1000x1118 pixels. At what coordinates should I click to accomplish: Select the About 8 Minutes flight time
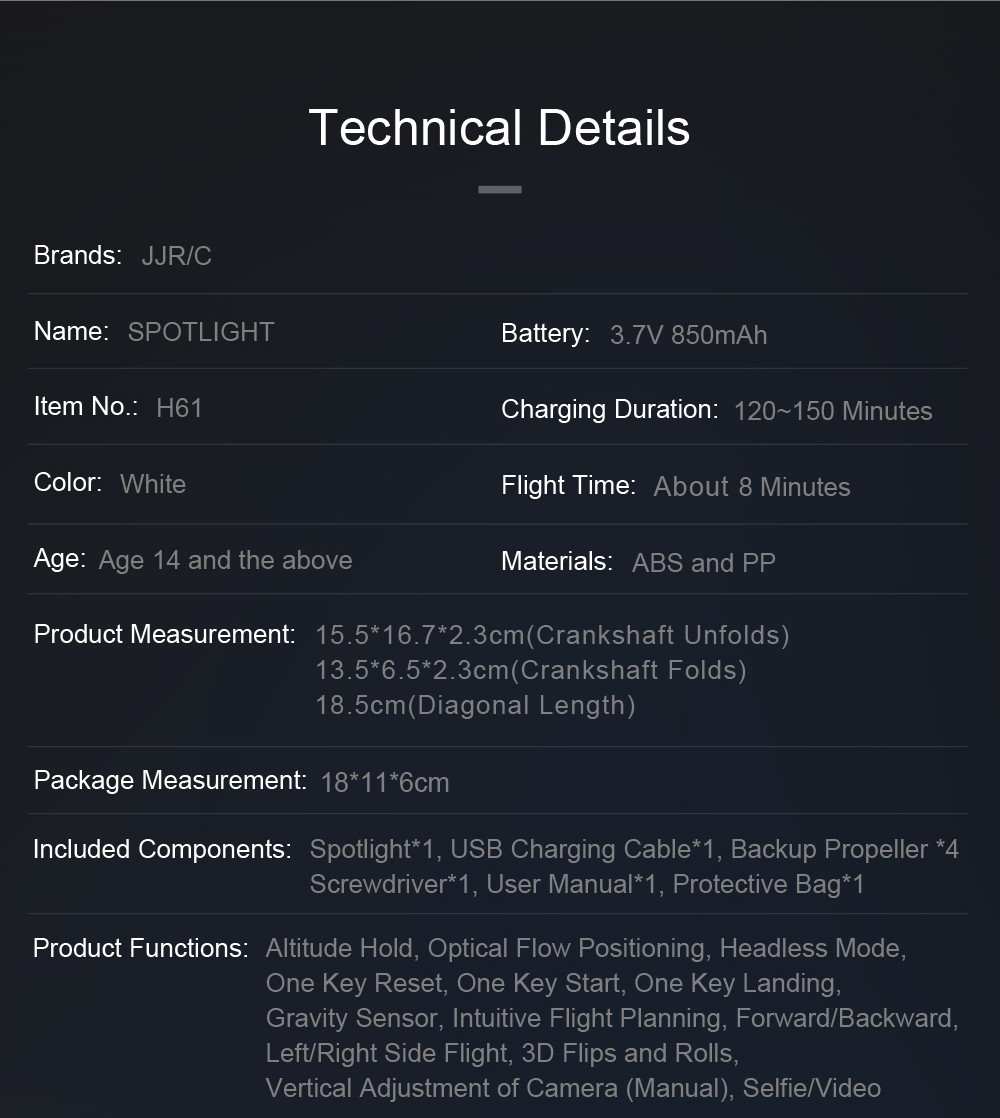[752, 487]
